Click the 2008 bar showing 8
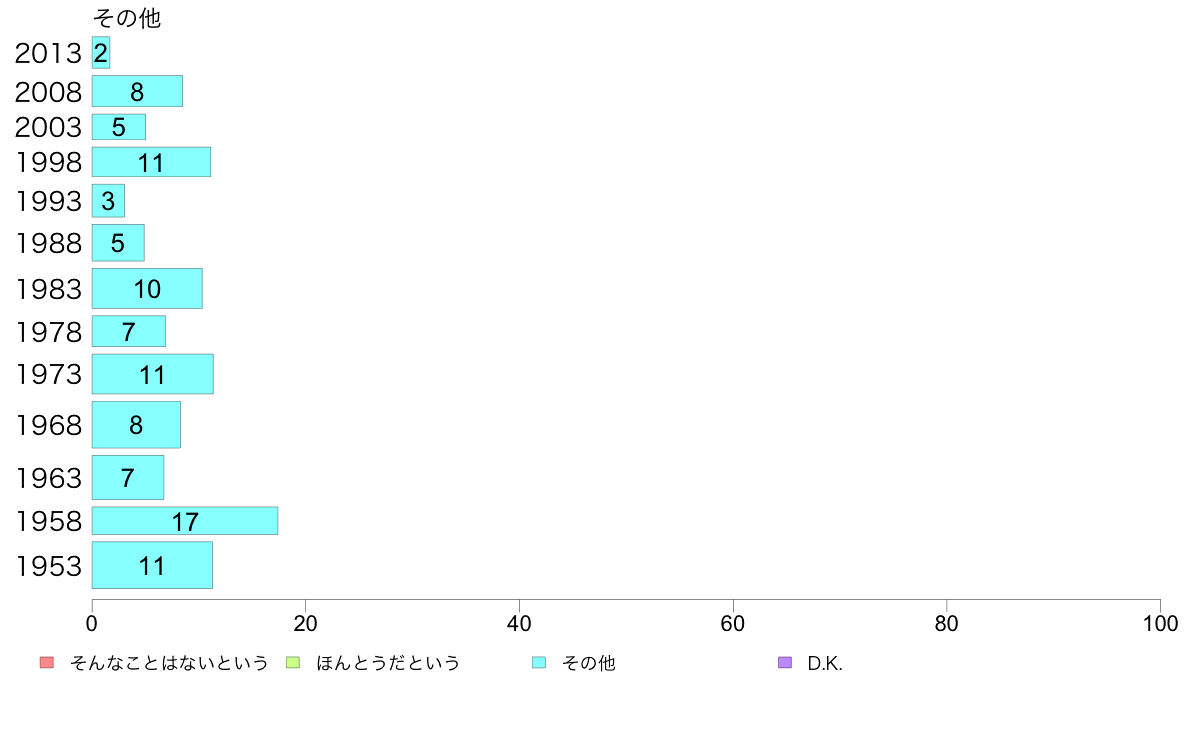The image size is (1188, 736). click(x=137, y=91)
